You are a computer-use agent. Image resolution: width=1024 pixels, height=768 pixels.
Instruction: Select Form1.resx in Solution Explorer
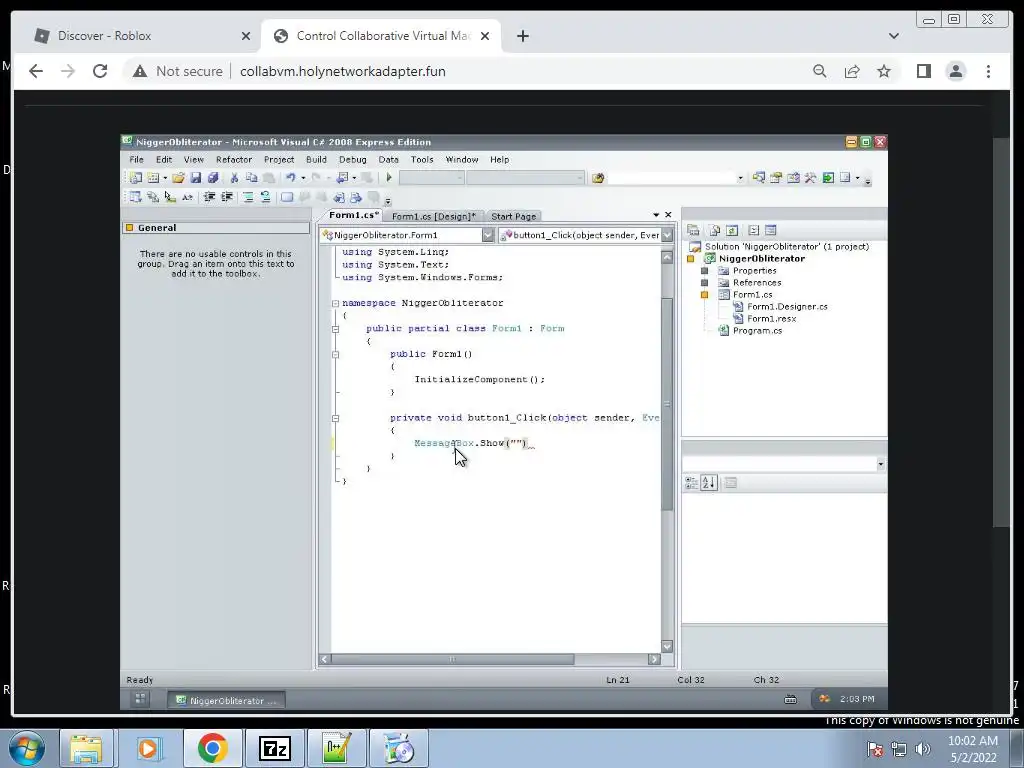[771, 319]
